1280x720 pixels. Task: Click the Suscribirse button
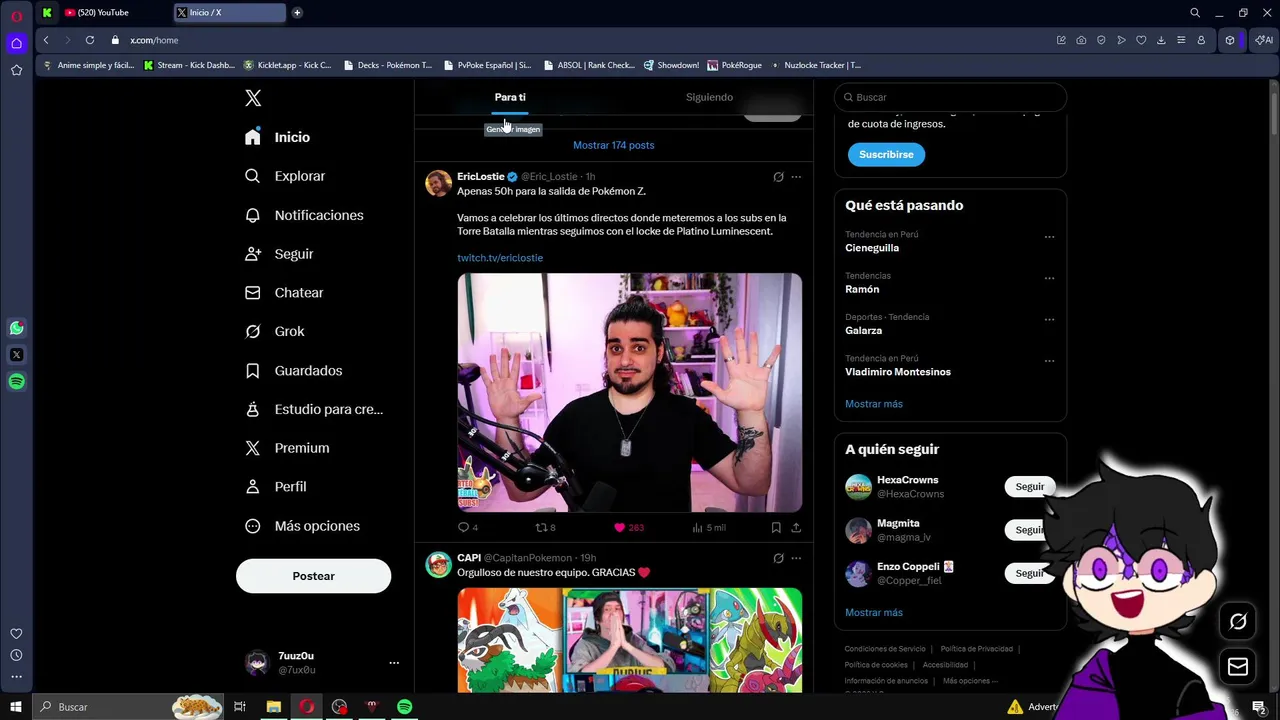point(886,154)
